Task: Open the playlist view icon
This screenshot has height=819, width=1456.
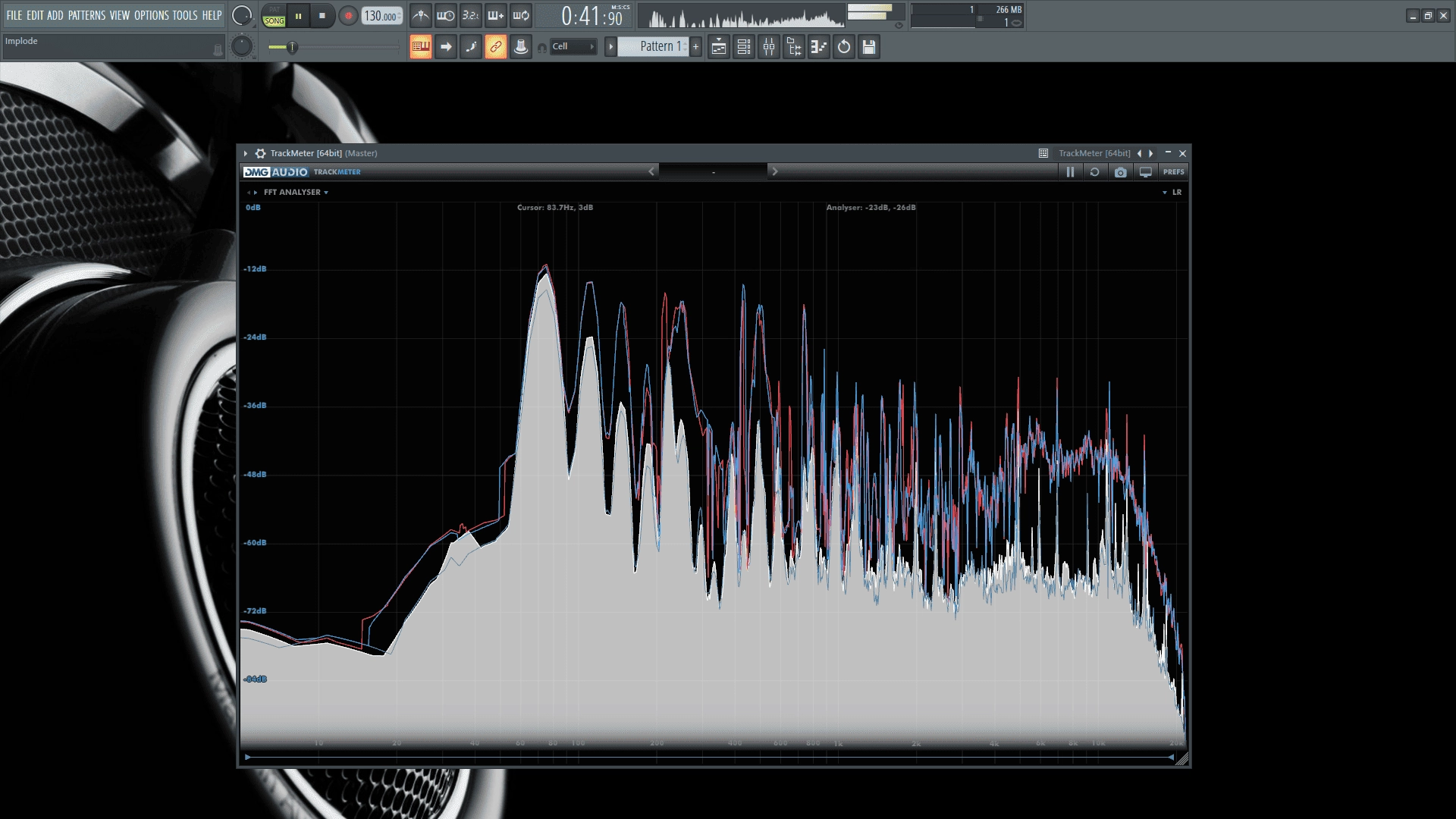Action: tap(719, 47)
